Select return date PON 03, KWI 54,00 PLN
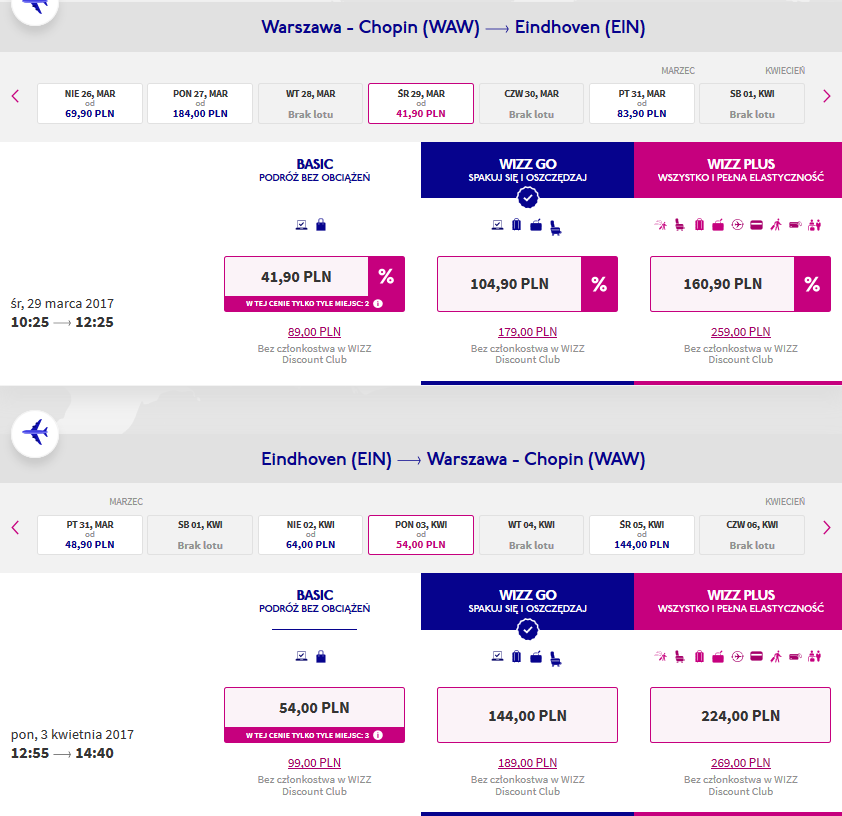Screen dimensions: 842x816 (x=421, y=535)
